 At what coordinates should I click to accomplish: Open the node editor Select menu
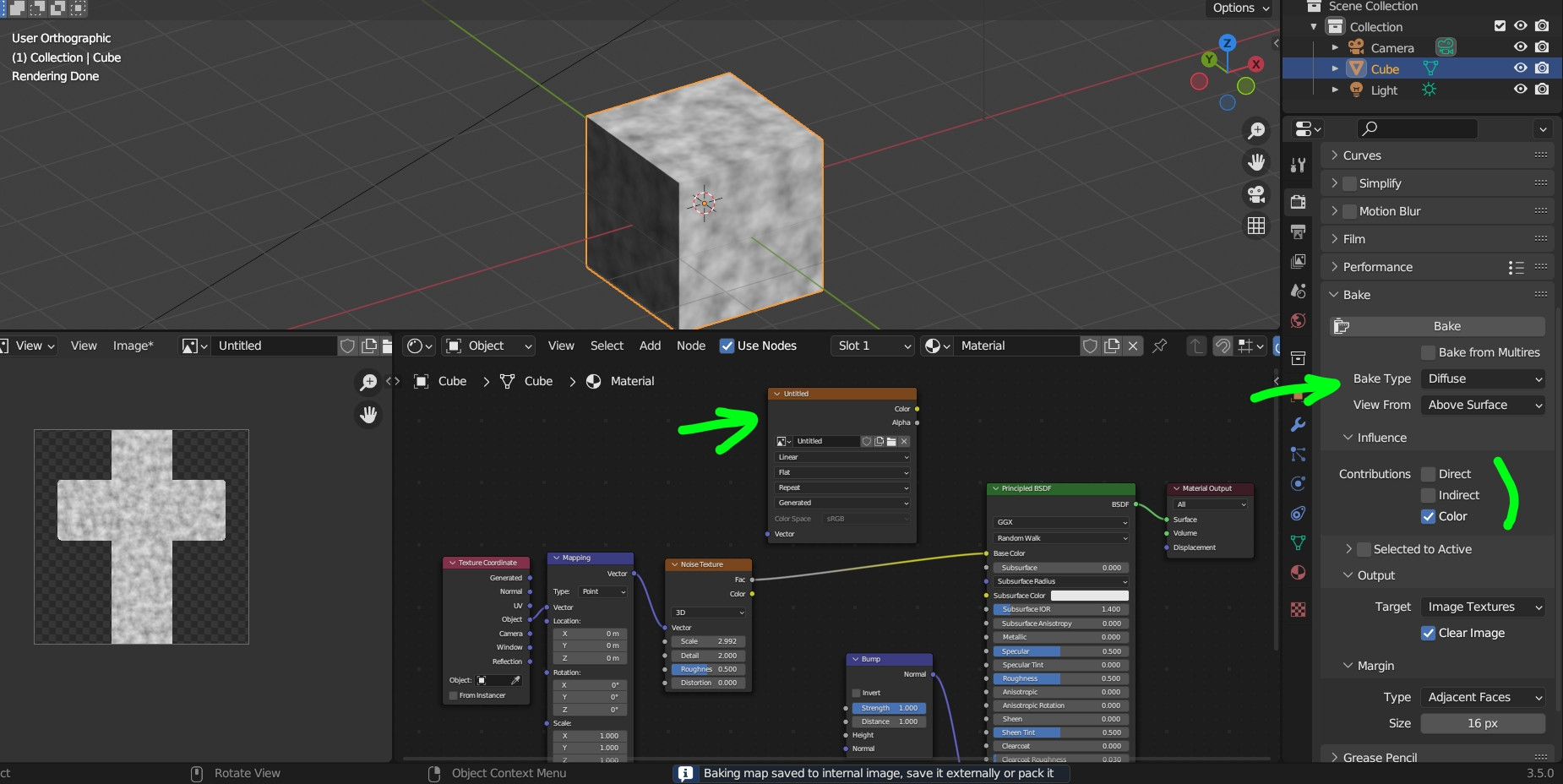(x=607, y=346)
